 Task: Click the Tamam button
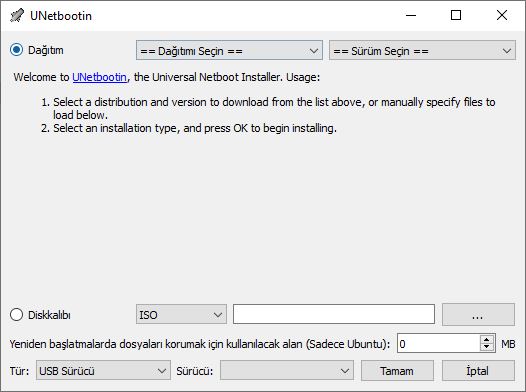397,371
